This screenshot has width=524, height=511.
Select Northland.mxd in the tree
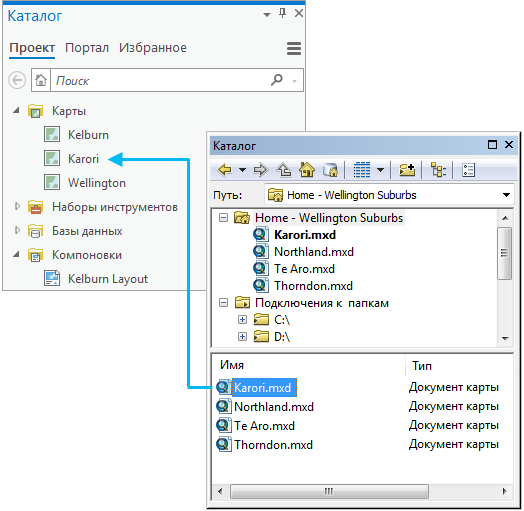pos(313,252)
